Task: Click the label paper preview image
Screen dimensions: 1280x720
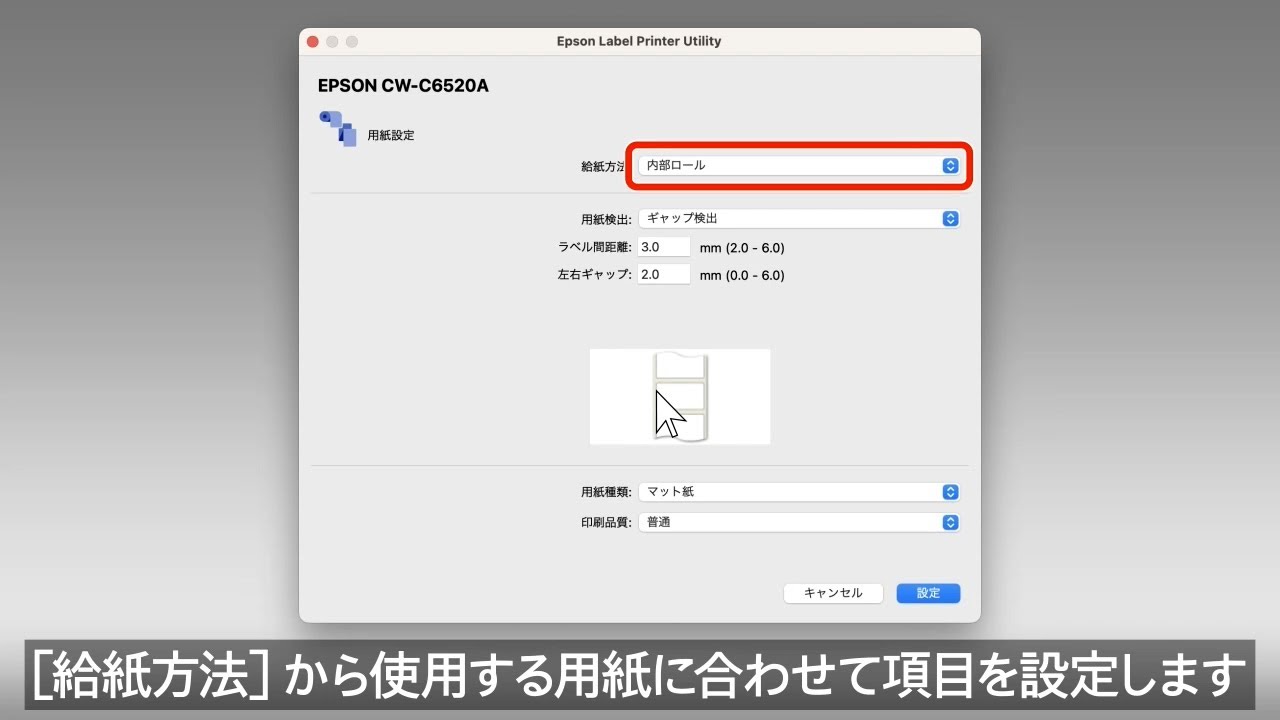Action: coord(680,396)
